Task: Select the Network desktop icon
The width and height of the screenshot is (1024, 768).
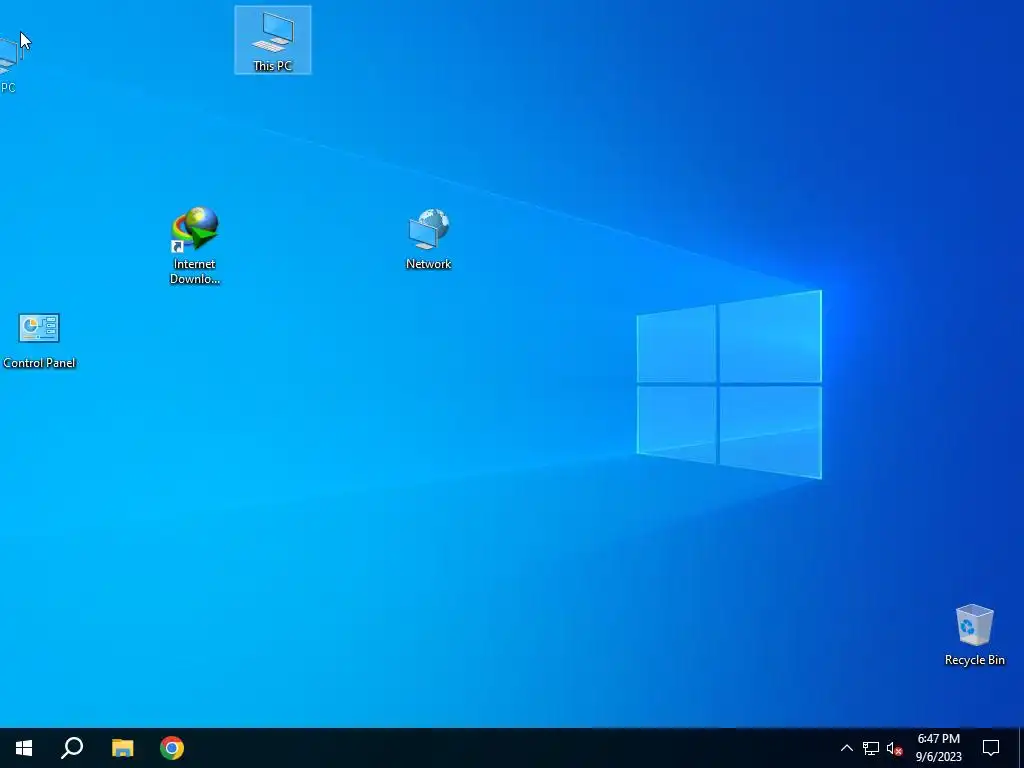Action: coord(428,239)
